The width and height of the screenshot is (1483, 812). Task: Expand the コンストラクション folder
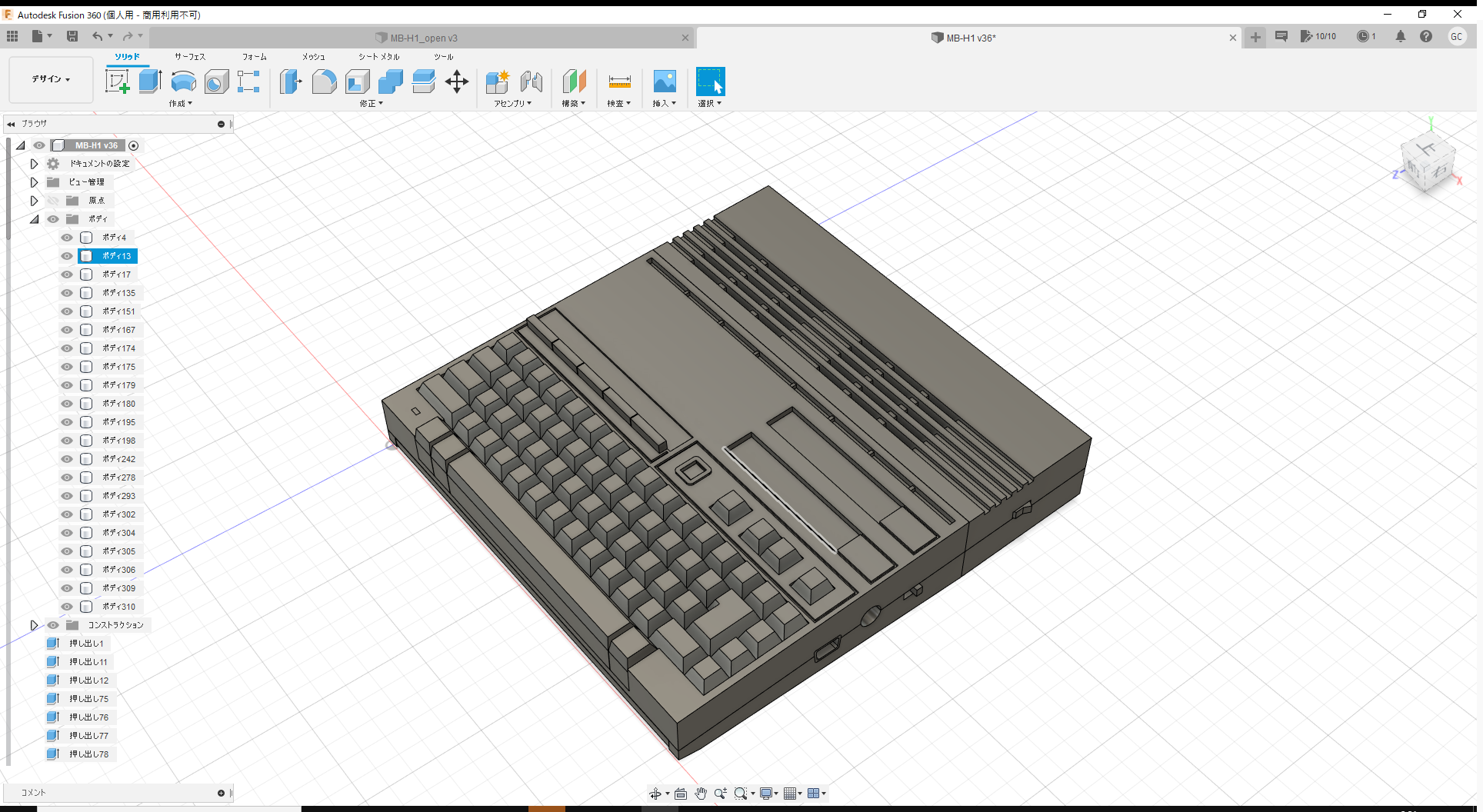point(34,625)
